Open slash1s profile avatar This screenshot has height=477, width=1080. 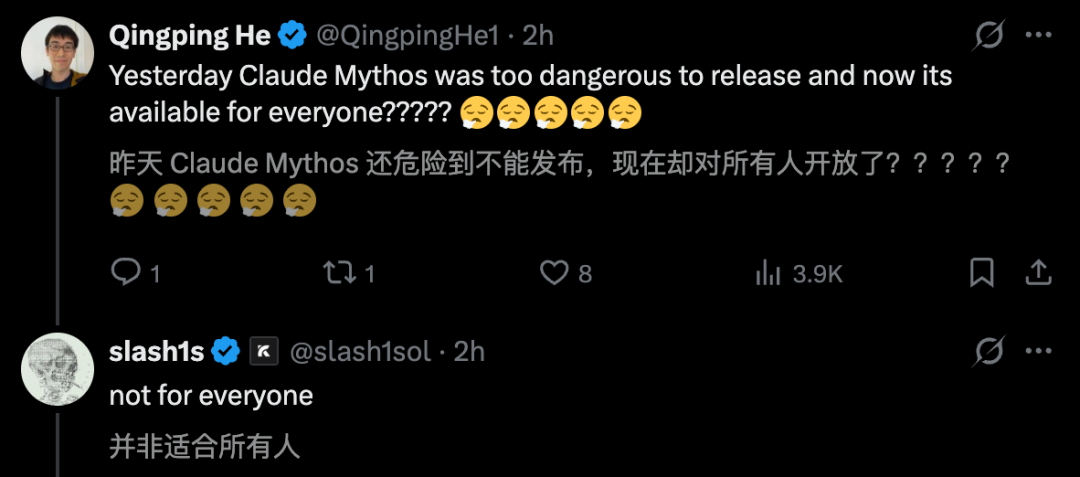(57, 368)
